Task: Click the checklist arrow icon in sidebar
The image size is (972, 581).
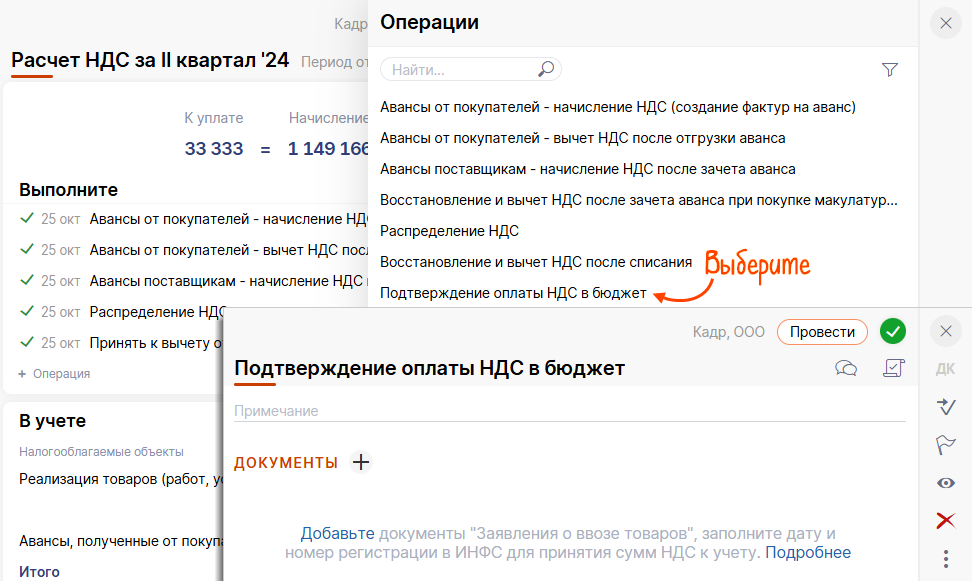Action: (x=945, y=406)
